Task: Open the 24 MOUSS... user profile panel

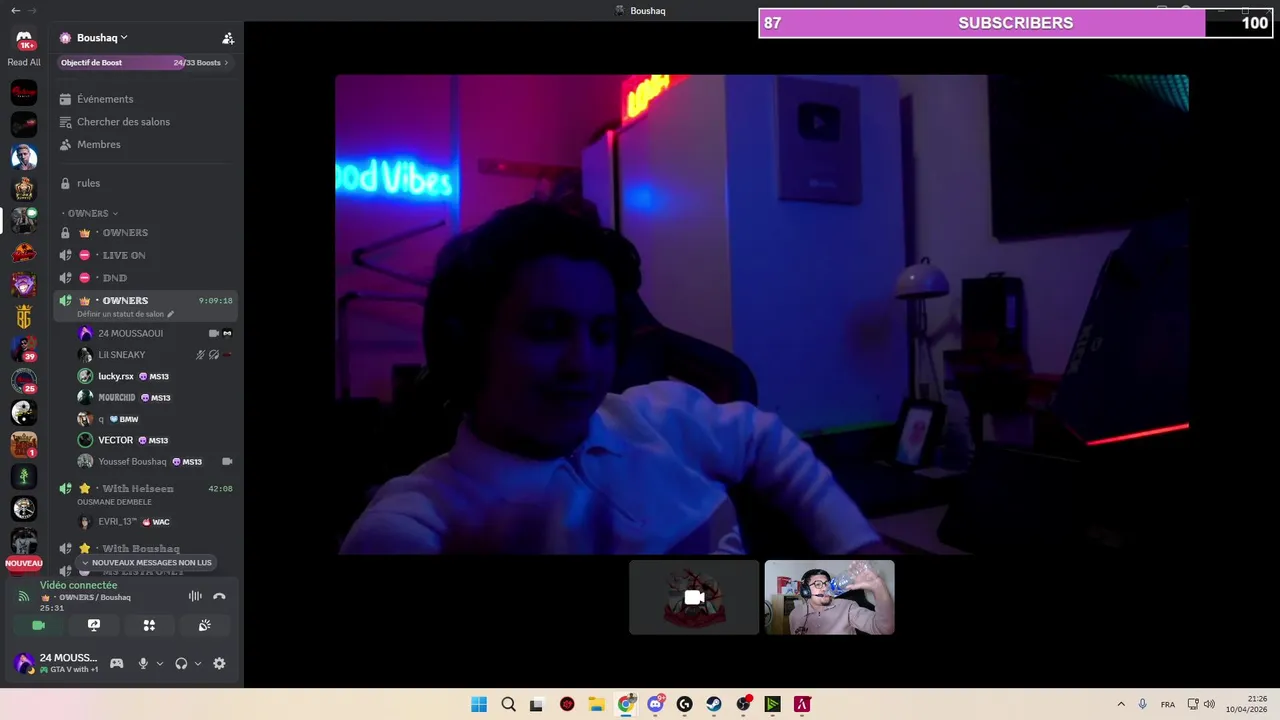Action: coord(56,663)
